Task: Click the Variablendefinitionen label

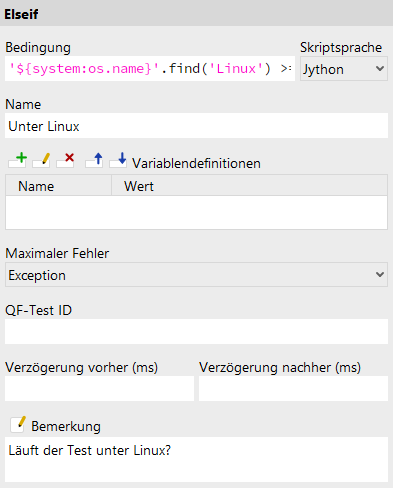Action: click(x=196, y=163)
